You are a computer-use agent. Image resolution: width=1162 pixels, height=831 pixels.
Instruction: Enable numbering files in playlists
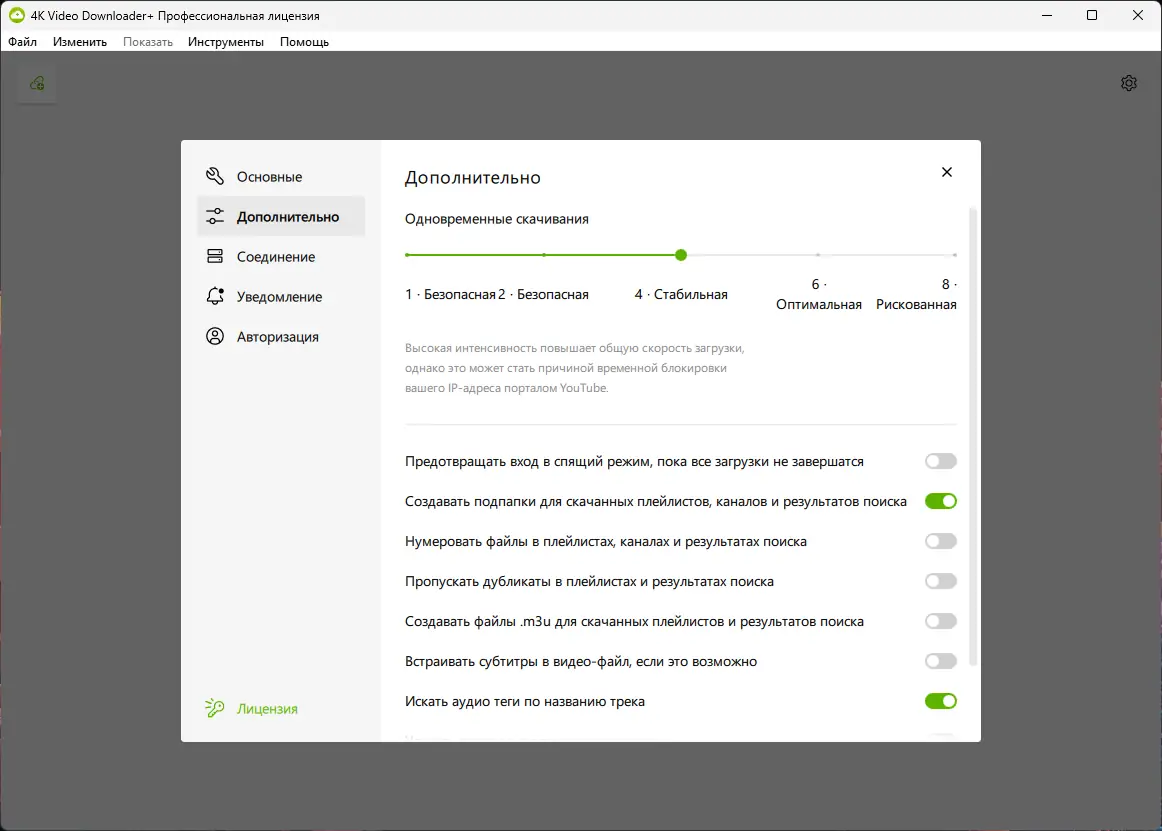[x=940, y=541]
